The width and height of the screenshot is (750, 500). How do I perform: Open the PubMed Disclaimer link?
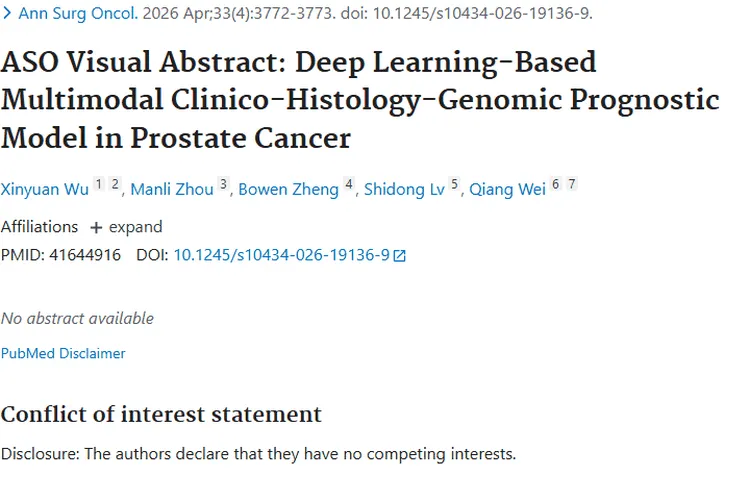63,353
